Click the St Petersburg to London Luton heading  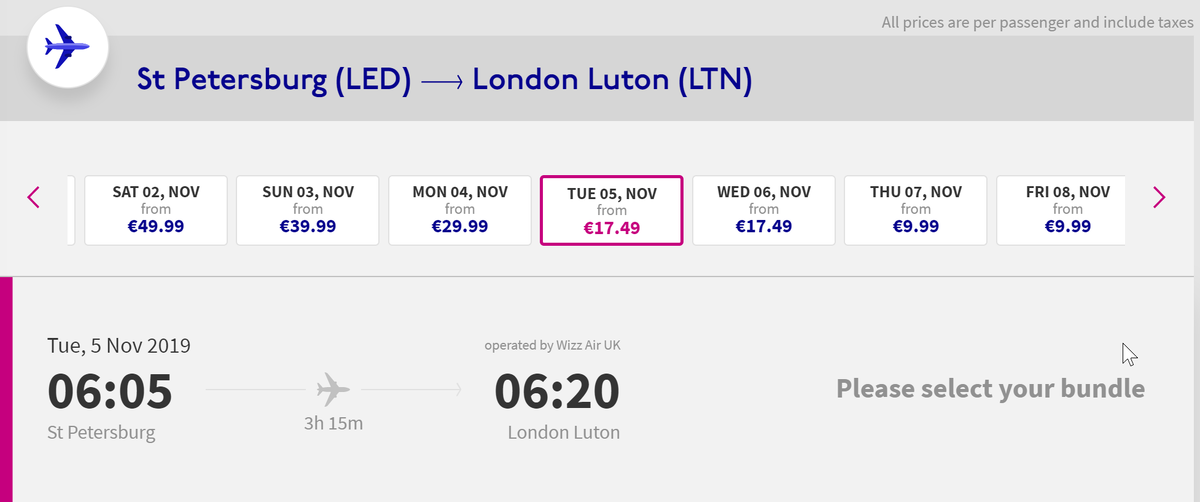pyautogui.click(x=444, y=81)
